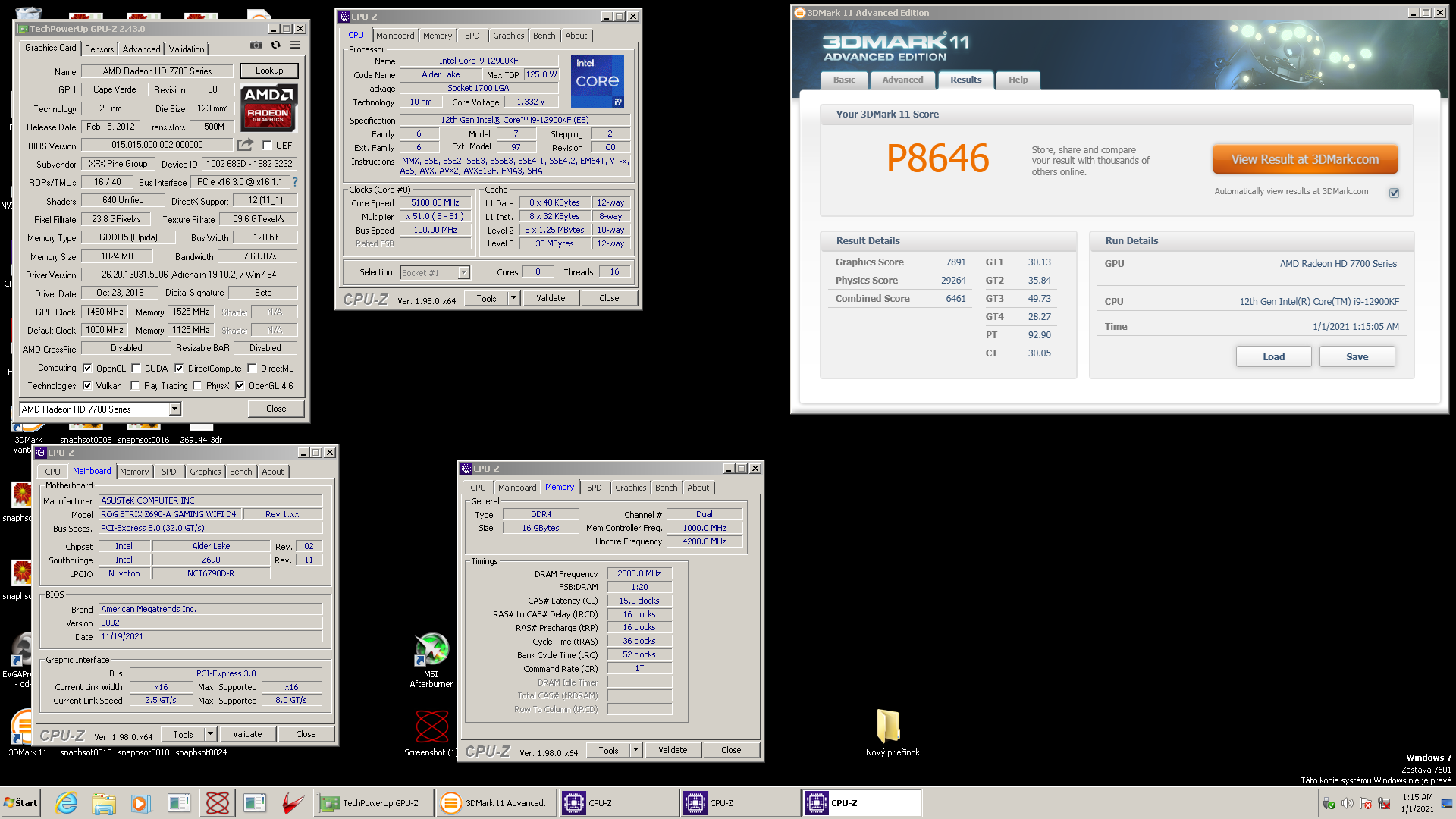Click Driver Version field in GPU-Z
The width and height of the screenshot is (1456, 819).
[x=189, y=275]
